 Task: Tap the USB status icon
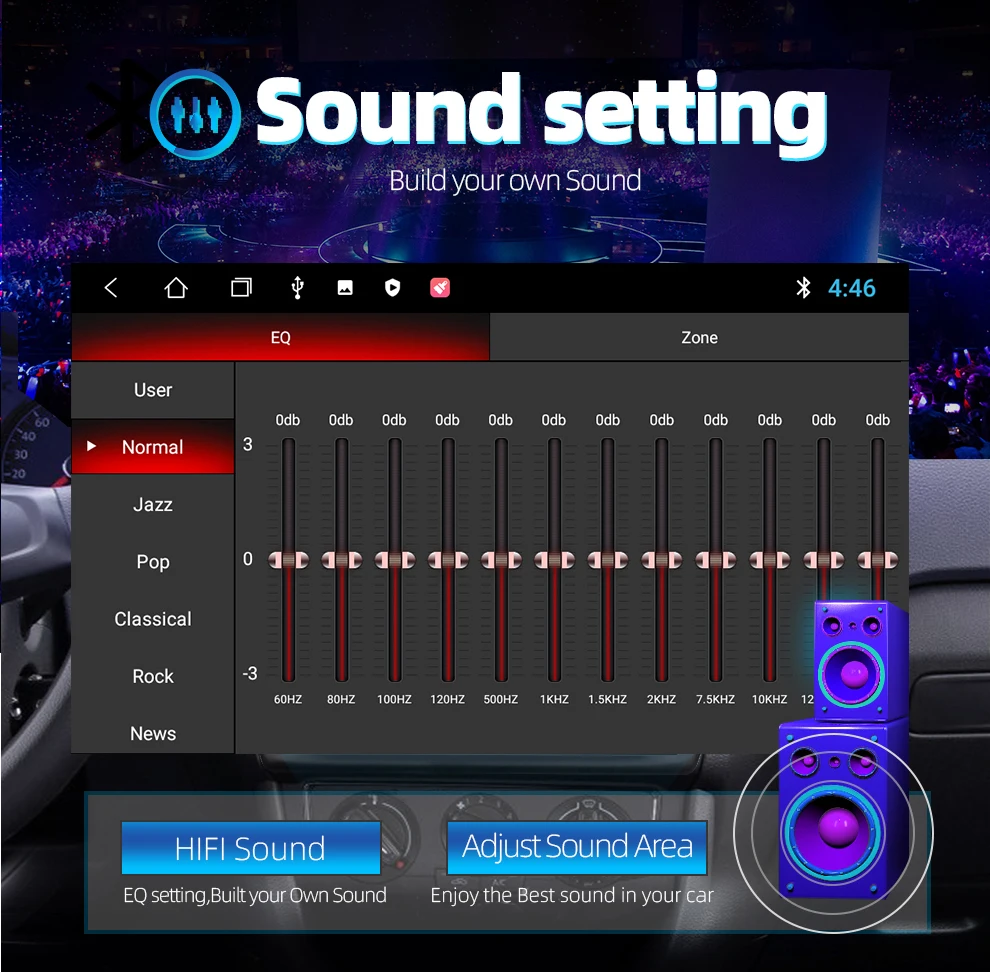click(297, 288)
